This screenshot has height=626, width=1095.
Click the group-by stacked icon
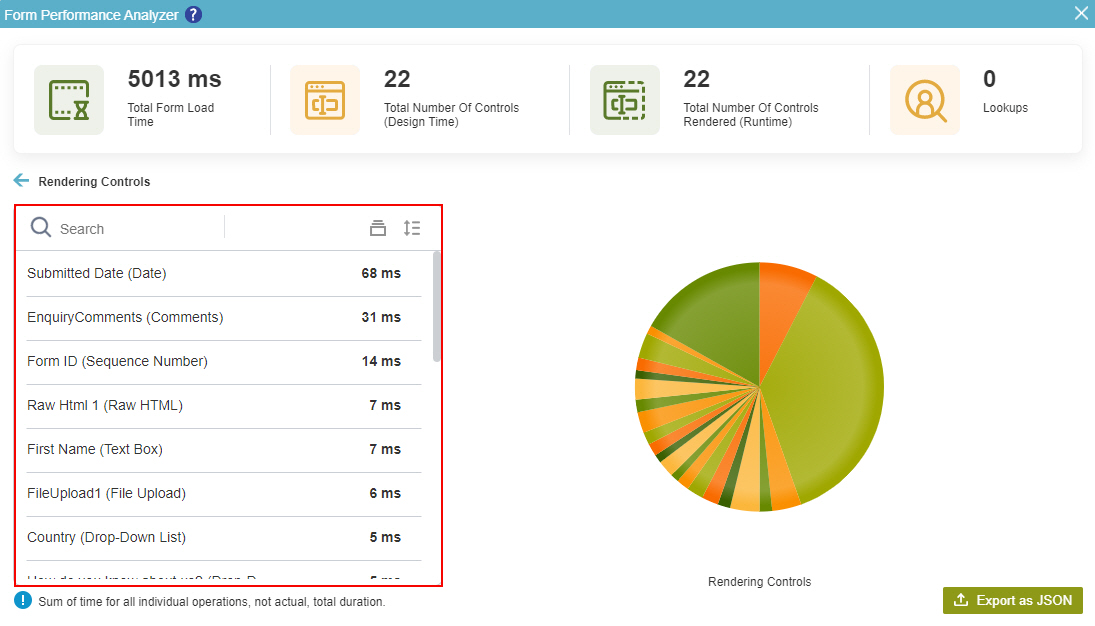tap(378, 228)
